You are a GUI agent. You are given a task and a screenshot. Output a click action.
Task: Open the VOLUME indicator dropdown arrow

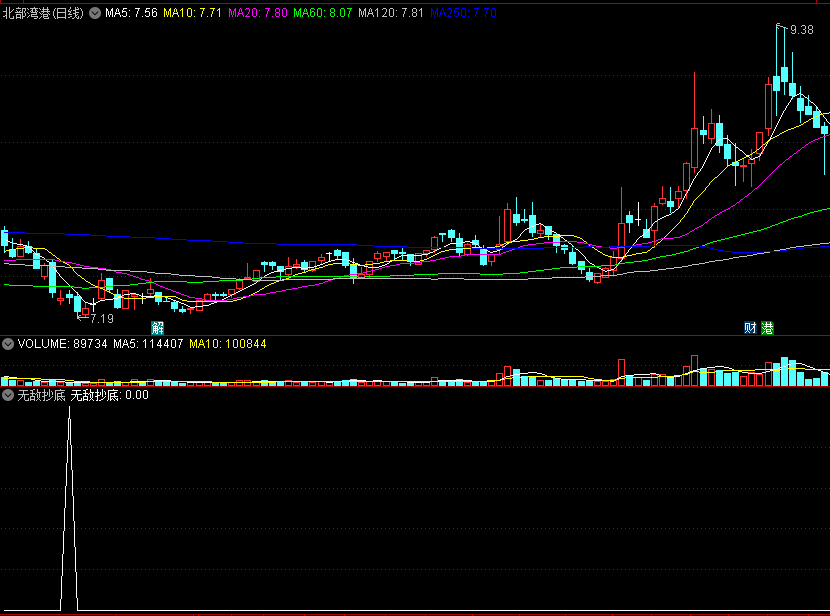[8, 344]
